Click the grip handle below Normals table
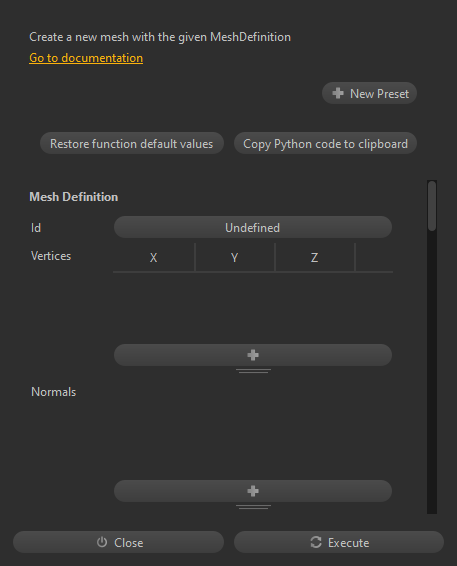The width and height of the screenshot is (457, 566). click(253, 507)
